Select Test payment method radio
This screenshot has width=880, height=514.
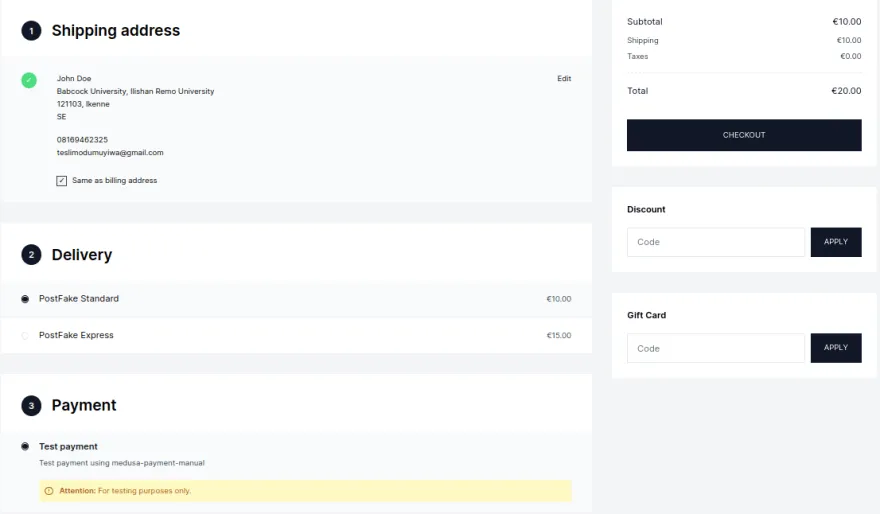click(25, 447)
